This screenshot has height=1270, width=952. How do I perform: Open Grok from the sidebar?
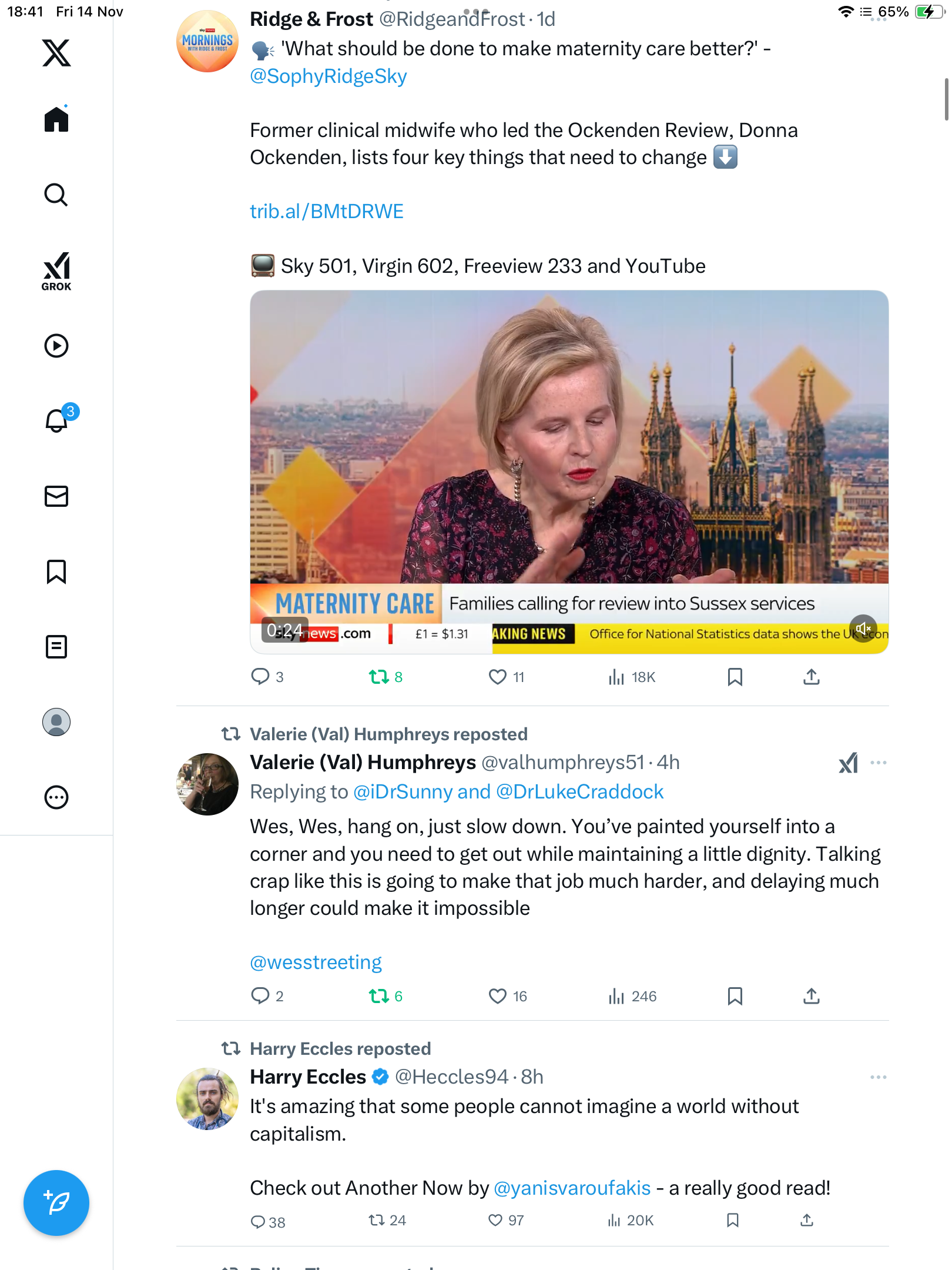pos(56,272)
